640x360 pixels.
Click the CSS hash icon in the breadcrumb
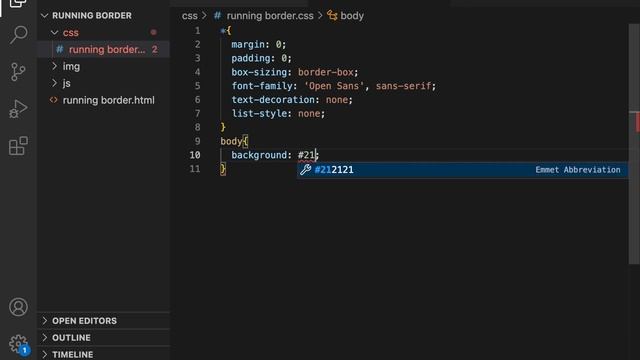(x=218, y=16)
